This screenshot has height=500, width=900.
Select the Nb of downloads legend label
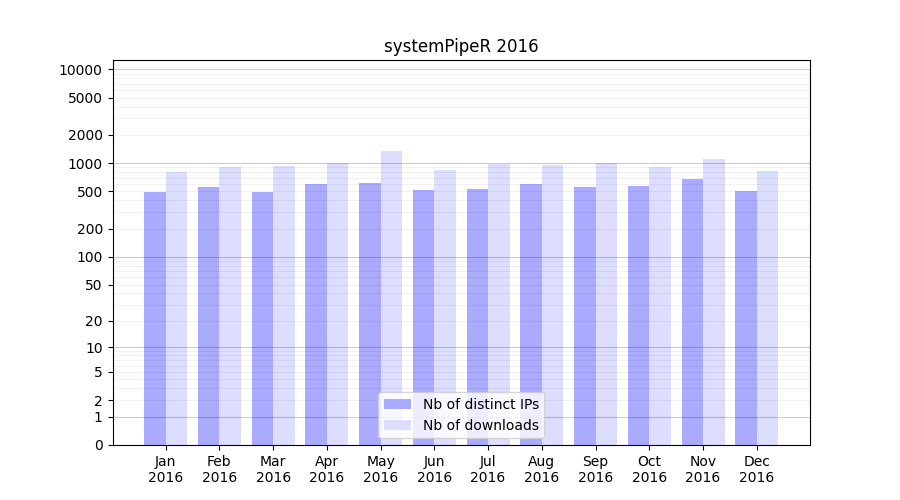(480, 425)
